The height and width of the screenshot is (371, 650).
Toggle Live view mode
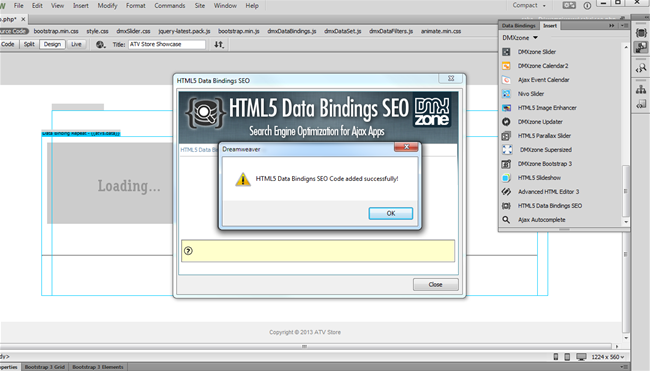76,44
